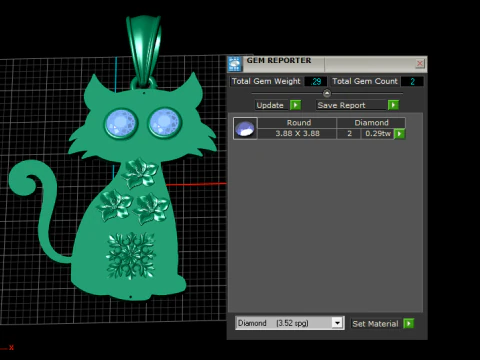Click the 'Diamond' cell in gem table
Viewport: 480px width, 360px height.
point(371,123)
